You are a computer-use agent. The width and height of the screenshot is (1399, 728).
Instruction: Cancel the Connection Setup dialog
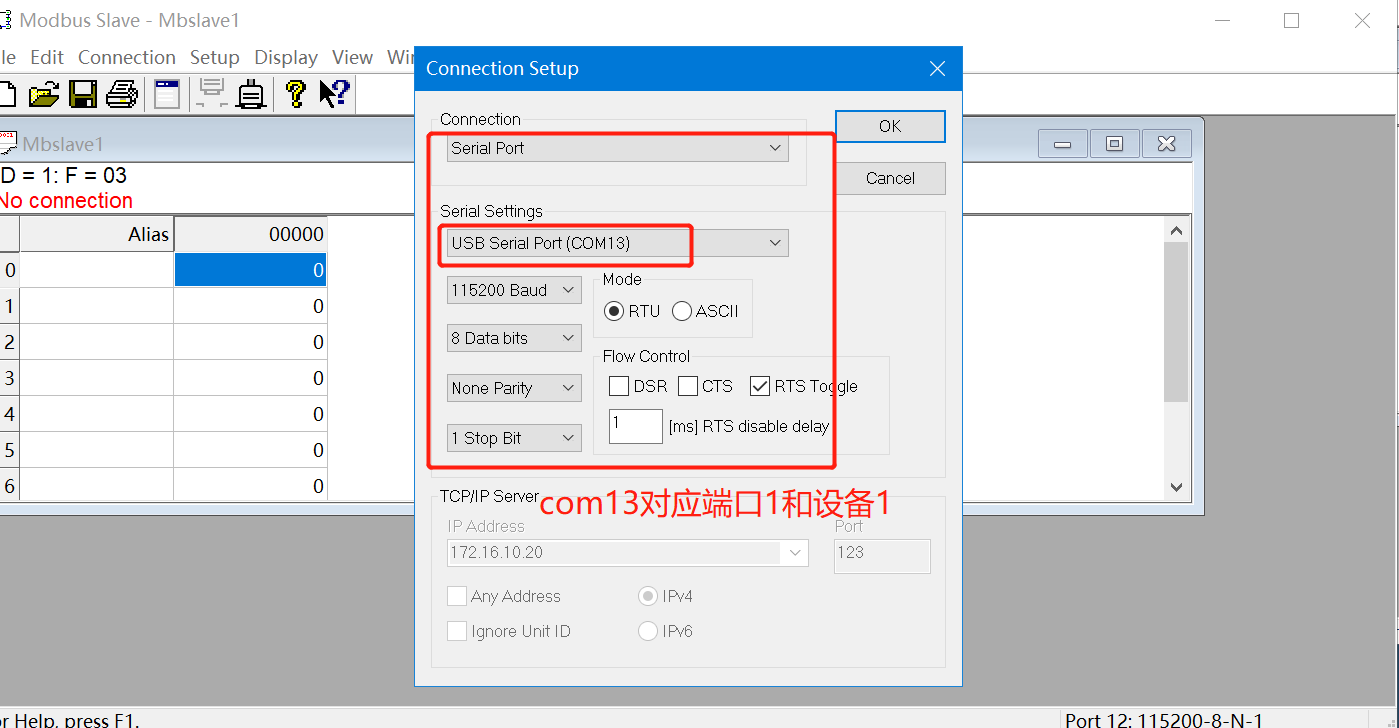[x=890, y=178]
